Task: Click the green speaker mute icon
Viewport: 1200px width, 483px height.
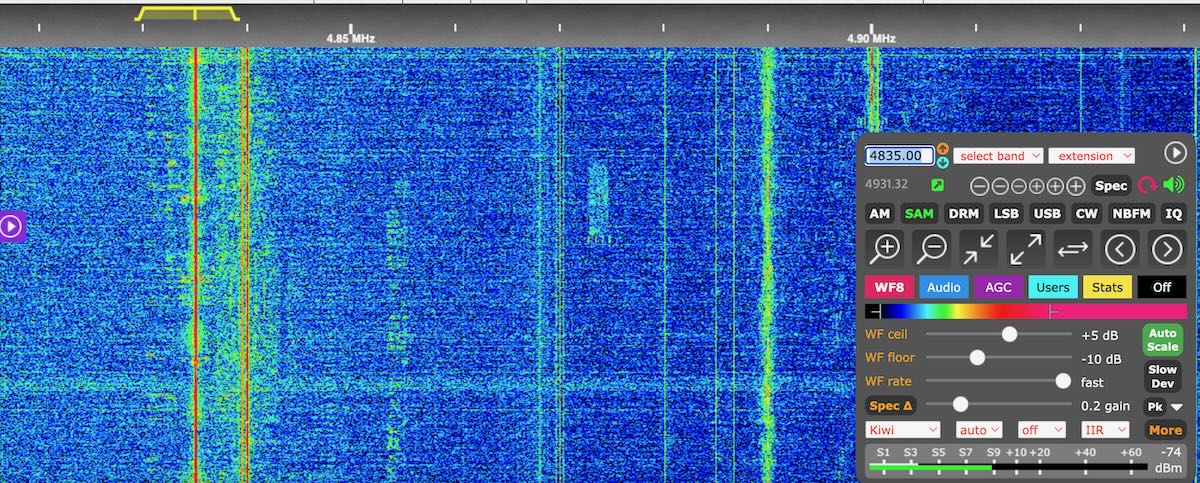Action: pyautogui.click(x=1173, y=185)
